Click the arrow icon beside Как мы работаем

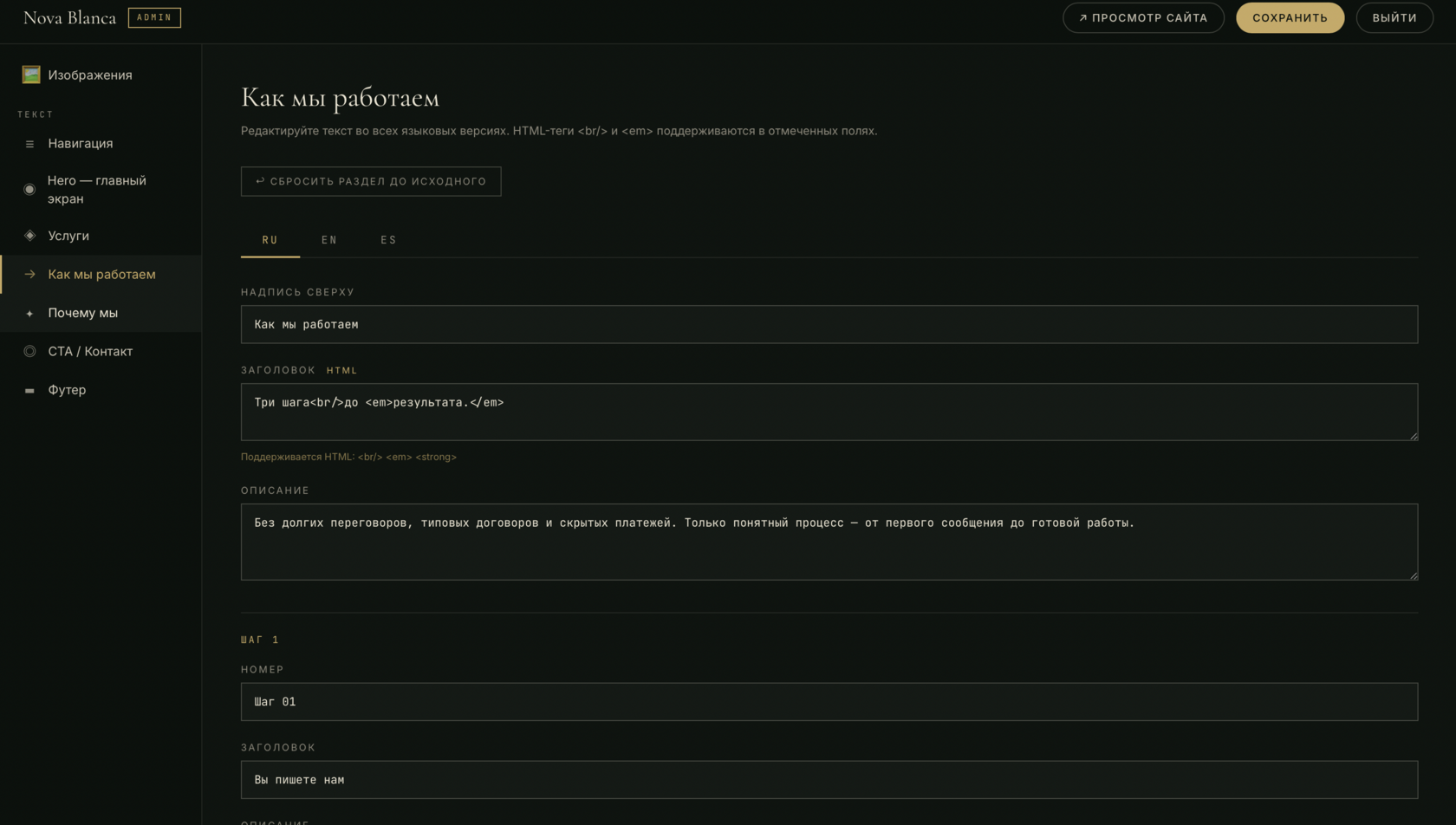(x=29, y=275)
